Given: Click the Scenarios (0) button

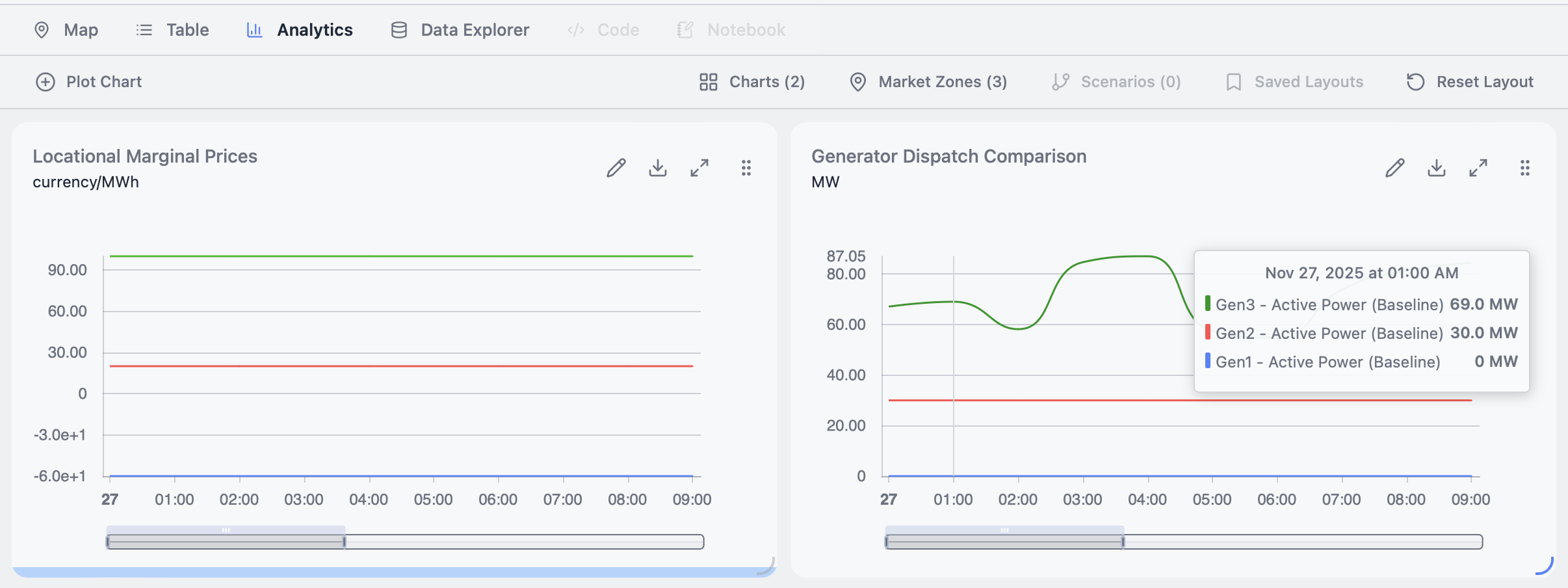Looking at the screenshot, I should (x=1116, y=82).
